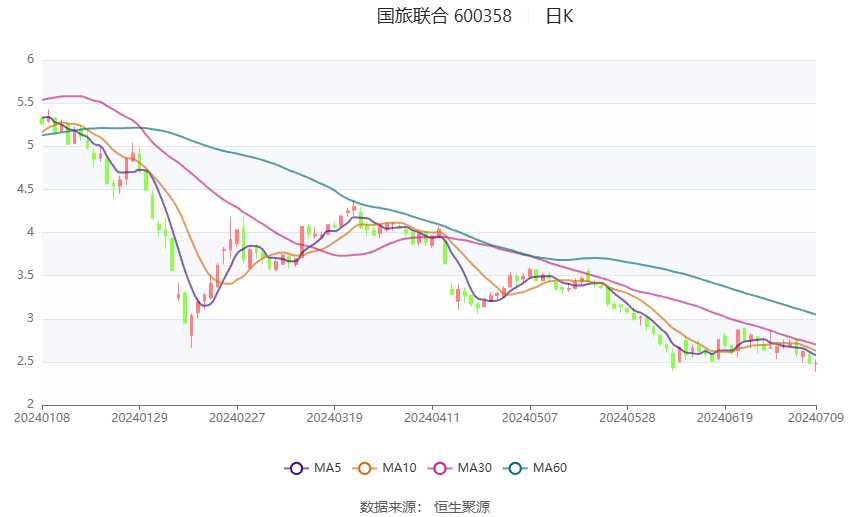850x517 pixels.
Task: Click x-axis date label 20240129
Action: pos(139,418)
